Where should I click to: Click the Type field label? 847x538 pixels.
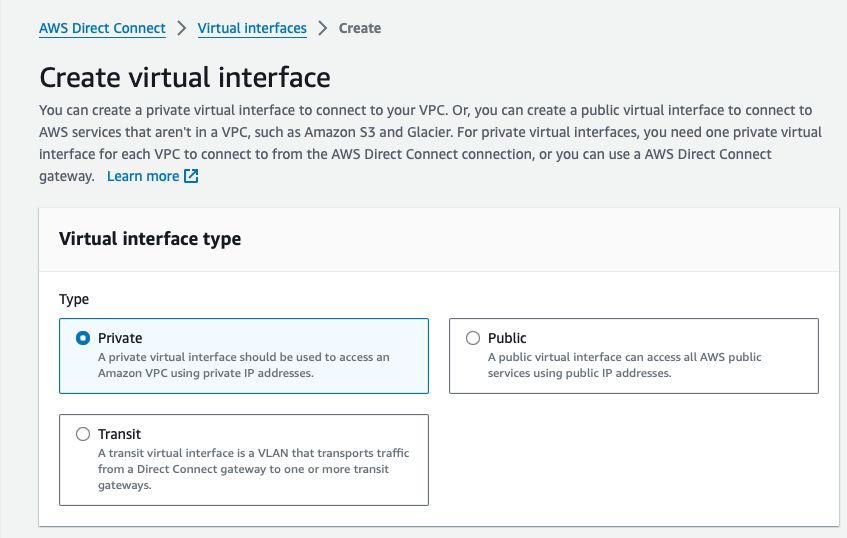click(x=74, y=299)
